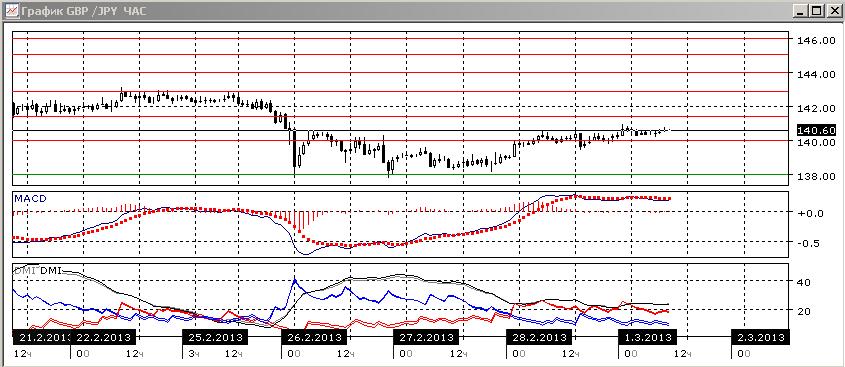Image resolution: width=845 pixels, height=367 pixels.
Task: Click the 138.00 price axis label
Action: tap(816, 176)
